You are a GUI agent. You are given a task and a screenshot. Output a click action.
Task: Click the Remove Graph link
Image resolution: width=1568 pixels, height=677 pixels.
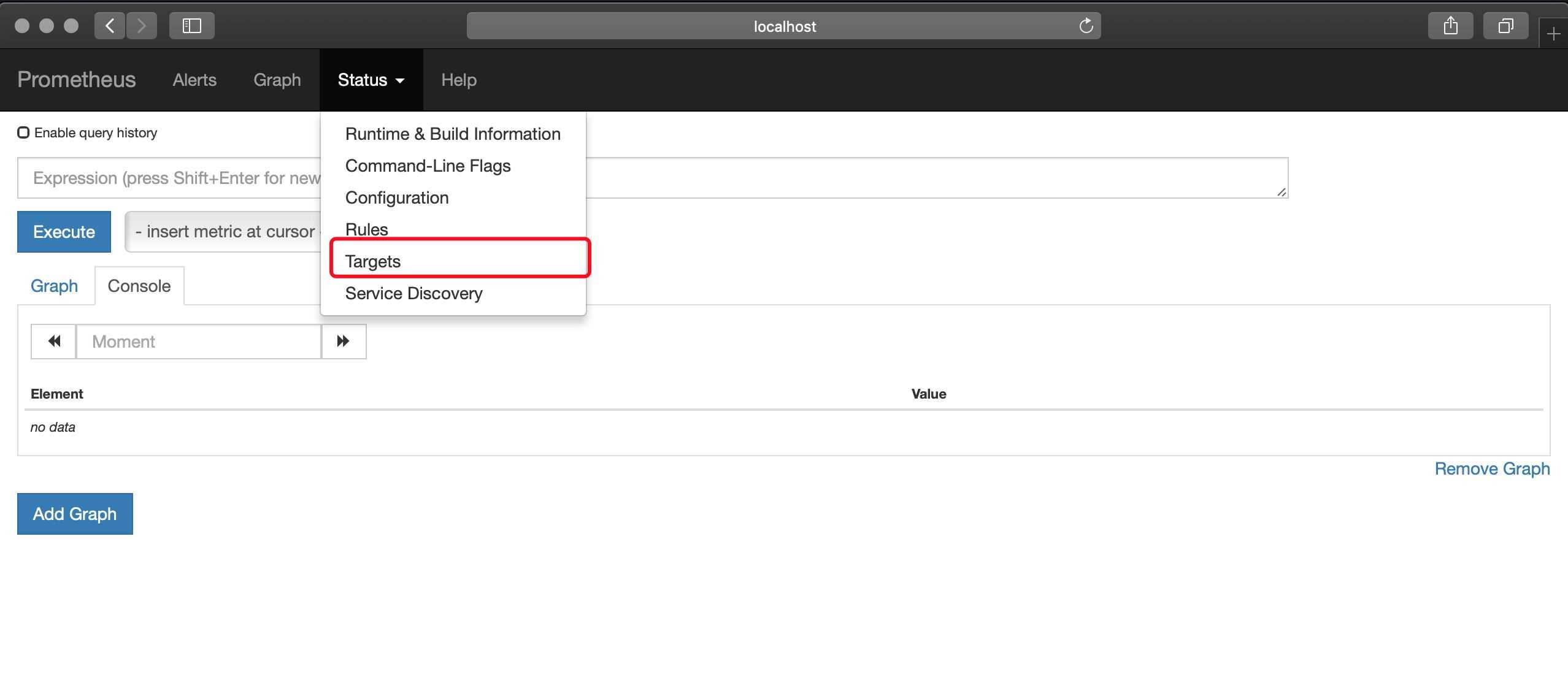click(x=1491, y=469)
